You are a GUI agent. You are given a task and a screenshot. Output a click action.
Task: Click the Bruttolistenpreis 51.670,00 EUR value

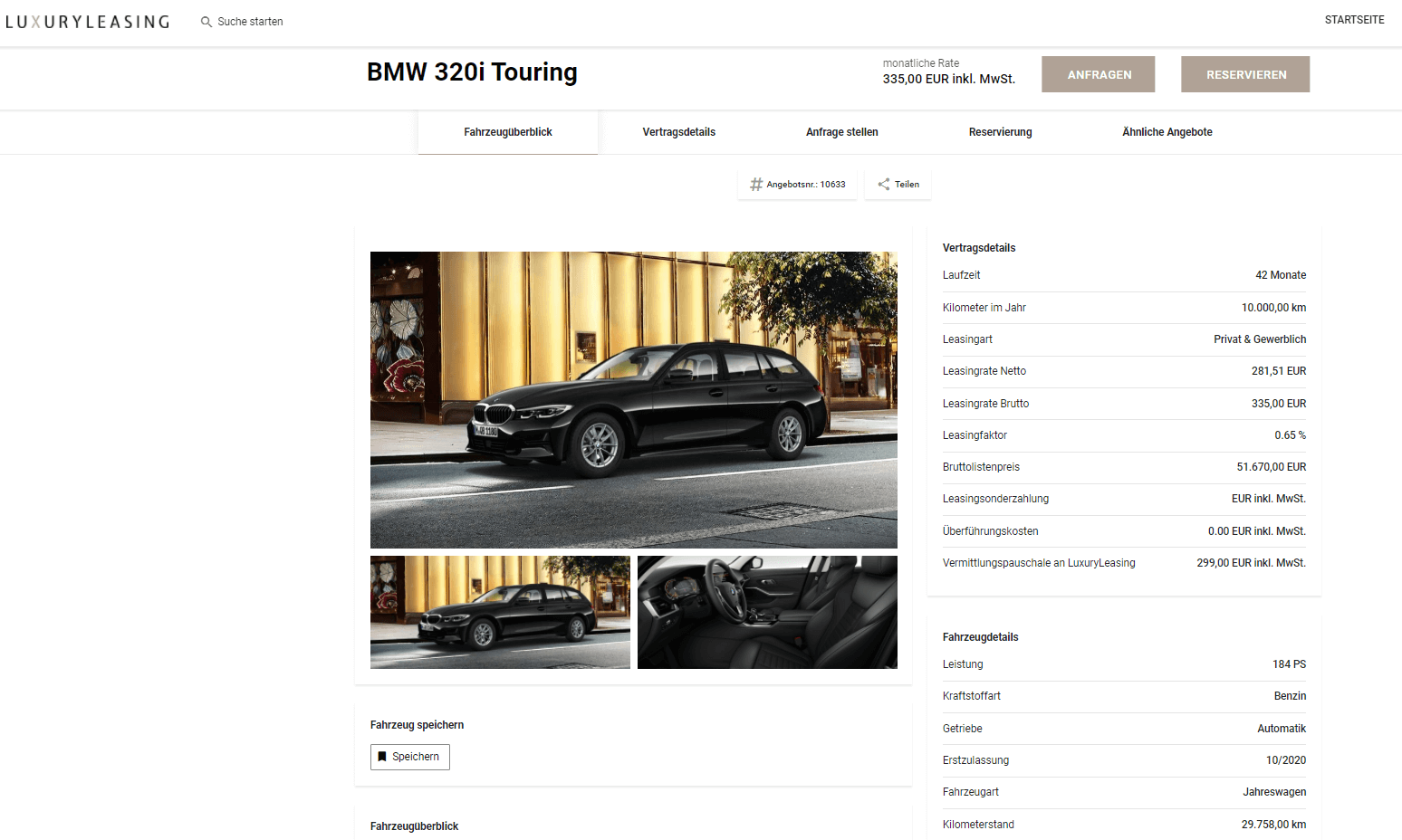tap(1272, 467)
